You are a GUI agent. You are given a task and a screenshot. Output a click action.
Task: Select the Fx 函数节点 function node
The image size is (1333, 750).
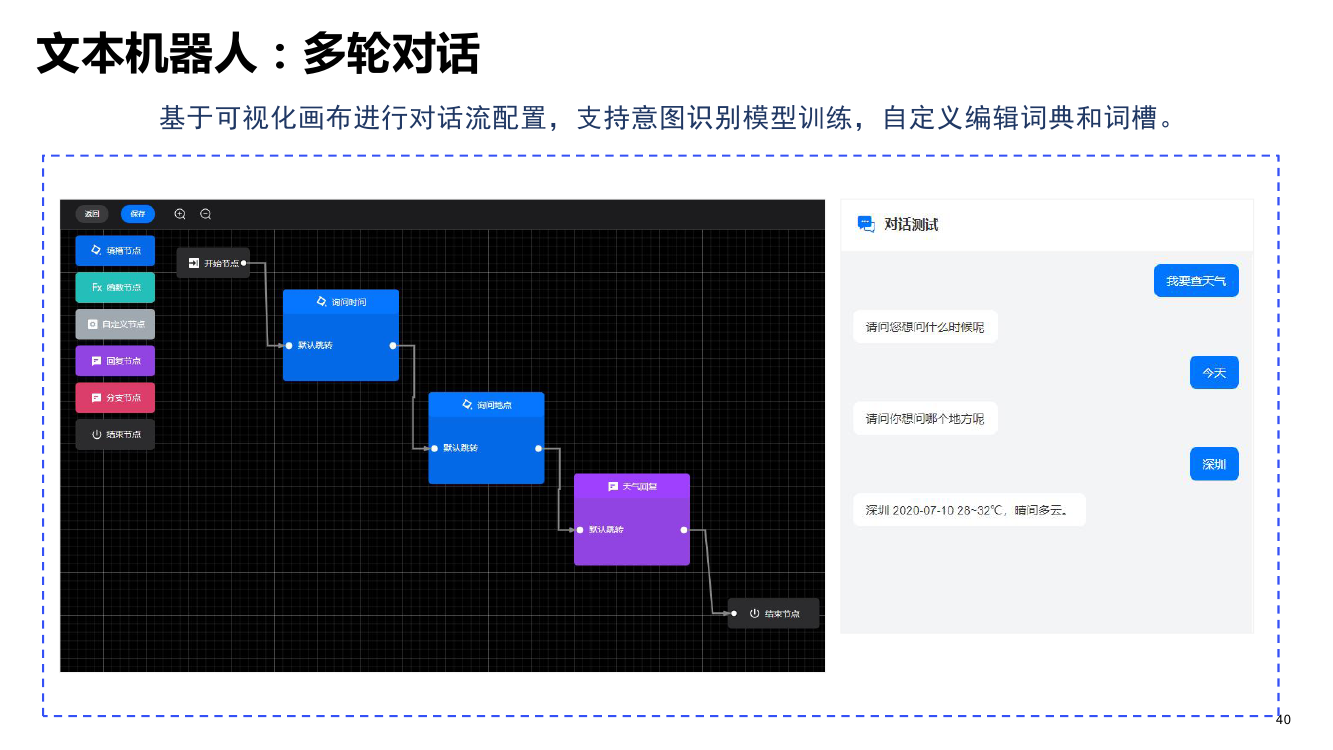(x=115, y=287)
